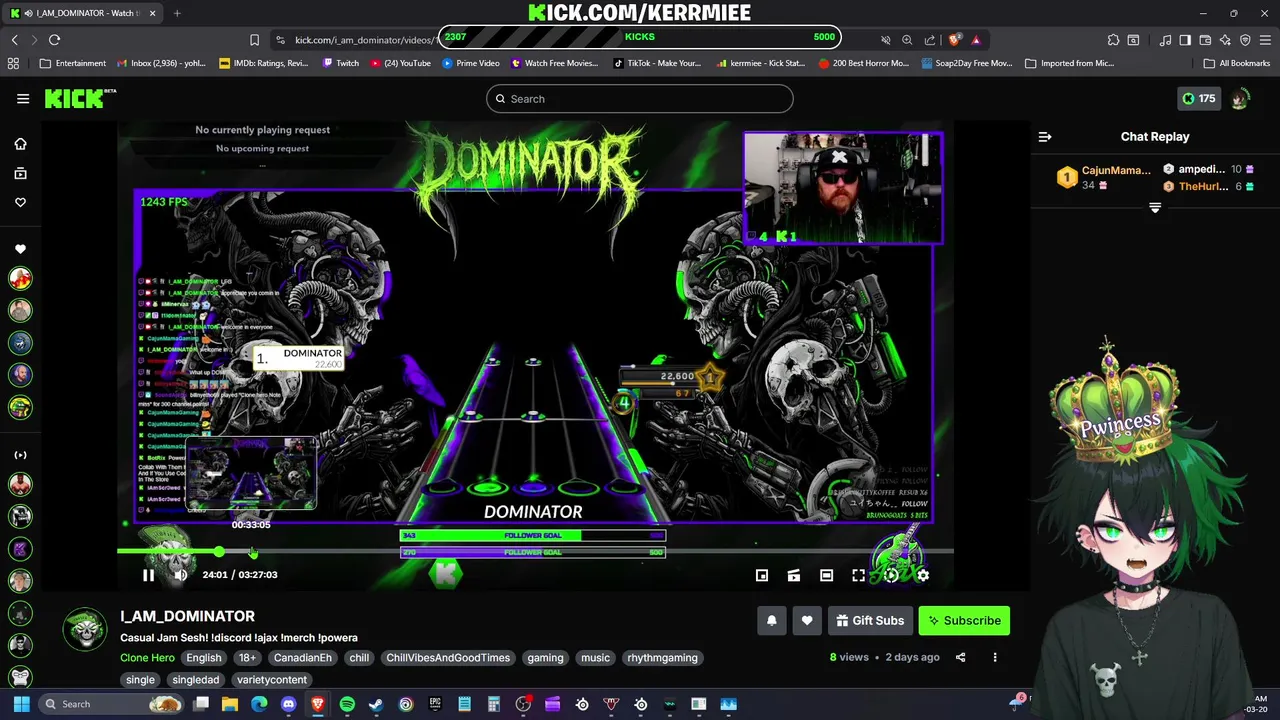Select the ChillVibesAndGoodTimes tag
Screen dimensions: 1280x720
point(448,658)
